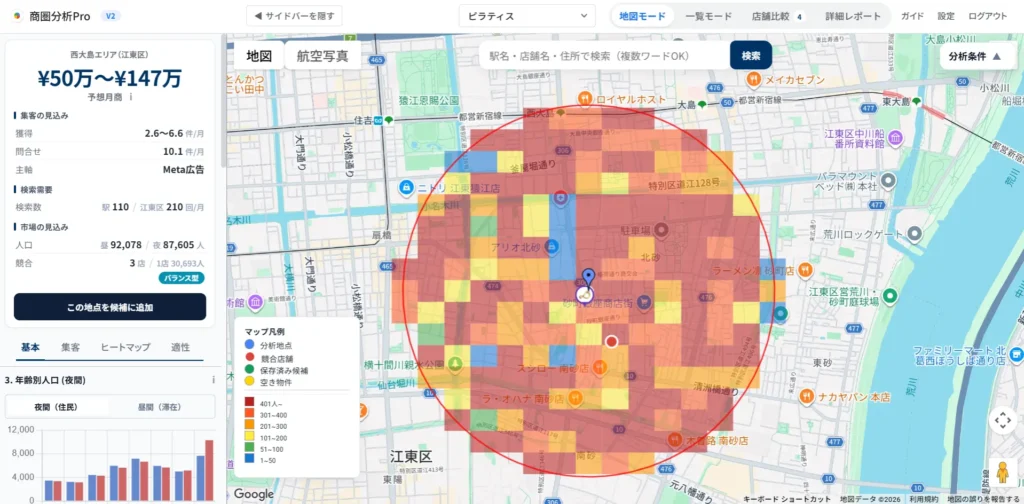Switch map to 航空写真 view
Screen dimensions: 1024x504
(323, 55)
